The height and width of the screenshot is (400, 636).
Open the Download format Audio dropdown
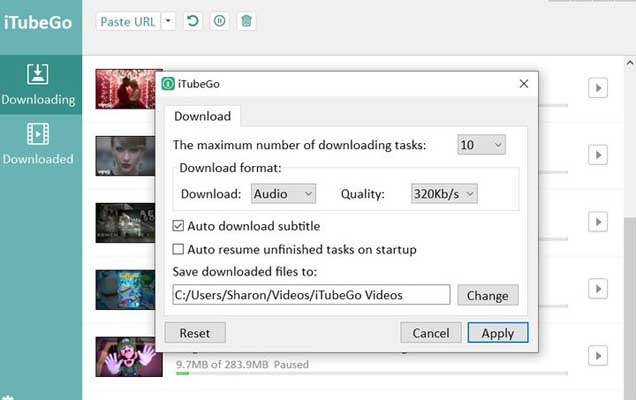click(x=283, y=194)
